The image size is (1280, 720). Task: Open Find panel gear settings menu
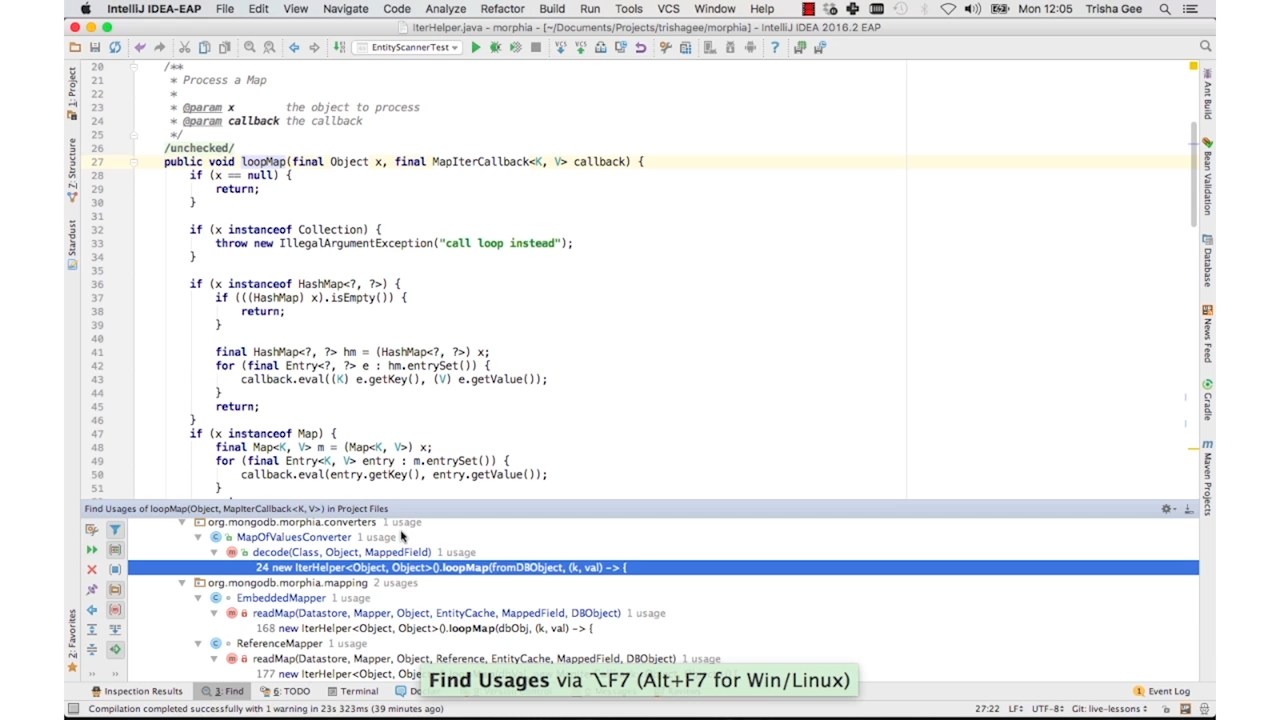coord(1166,509)
